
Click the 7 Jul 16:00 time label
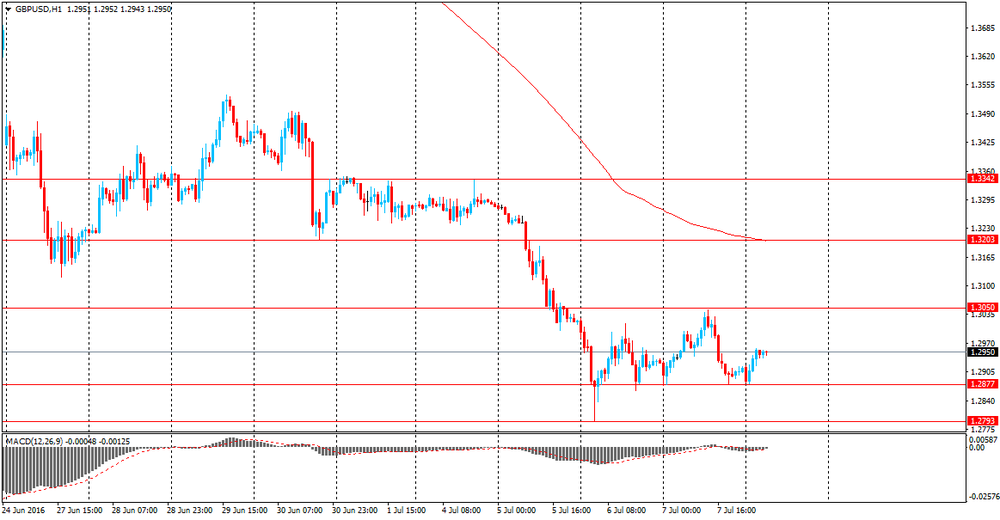[x=737, y=510]
